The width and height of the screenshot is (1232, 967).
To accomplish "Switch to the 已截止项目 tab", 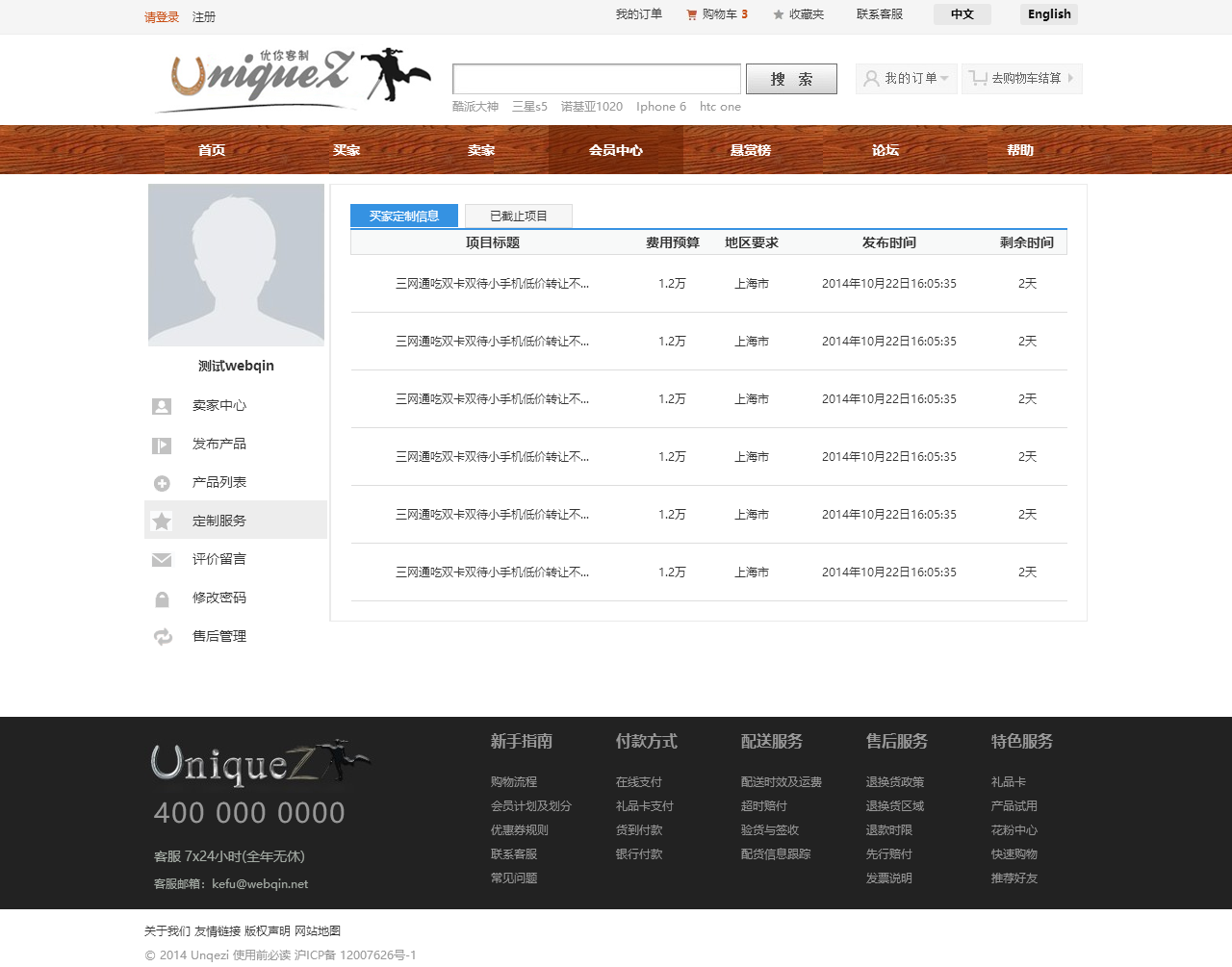I will pos(518,216).
